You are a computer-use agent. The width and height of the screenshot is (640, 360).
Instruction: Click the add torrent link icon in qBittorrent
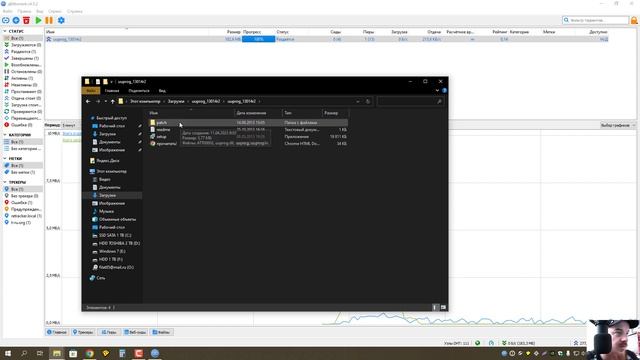click(x=6, y=20)
